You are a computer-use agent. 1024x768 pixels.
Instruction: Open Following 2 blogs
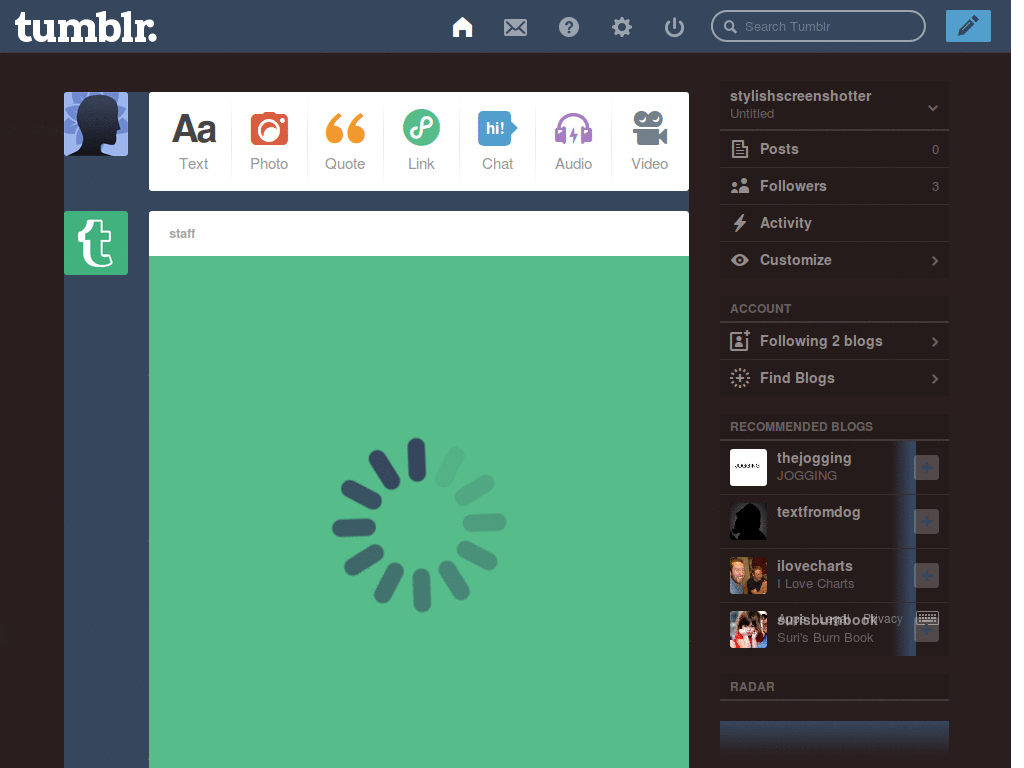pyautogui.click(x=834, y=341)
